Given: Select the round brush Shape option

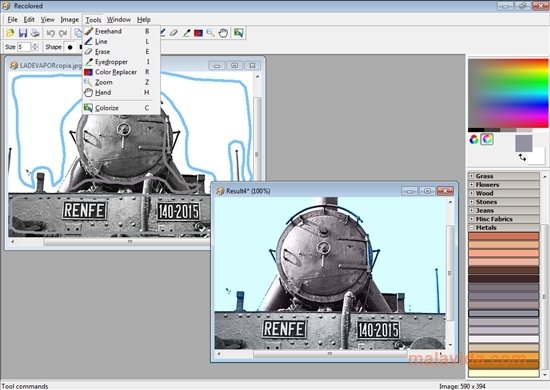Looking at the screenshot, I should (x=70, y=47).
